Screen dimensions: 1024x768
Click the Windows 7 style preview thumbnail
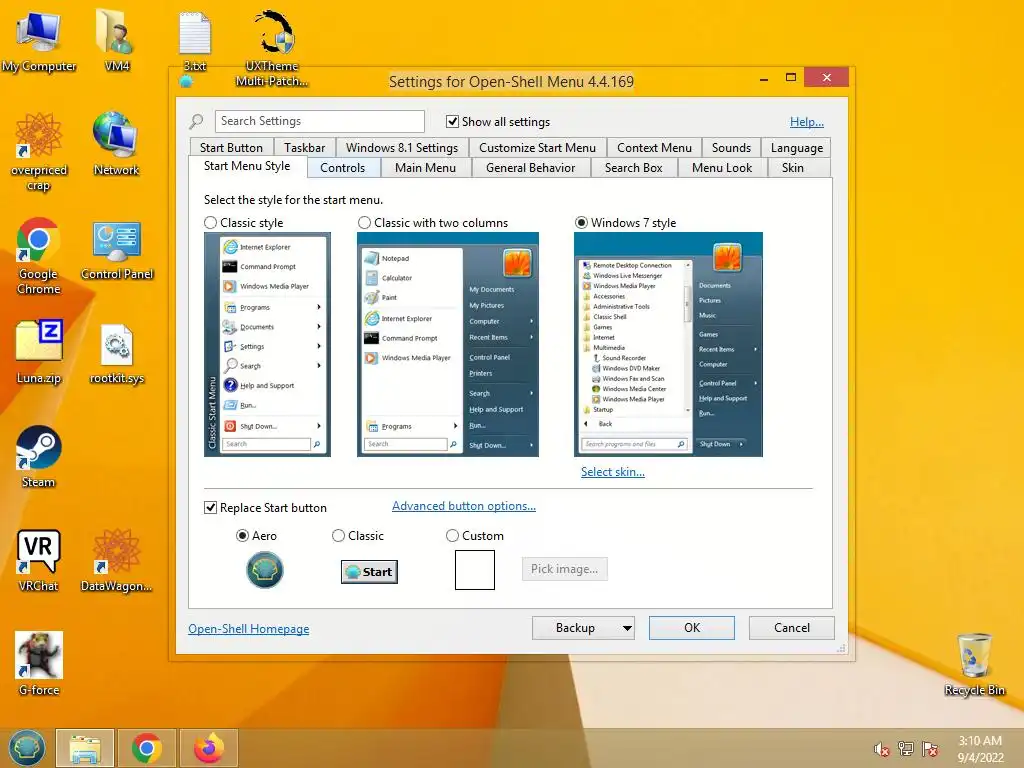coord(668,344)
